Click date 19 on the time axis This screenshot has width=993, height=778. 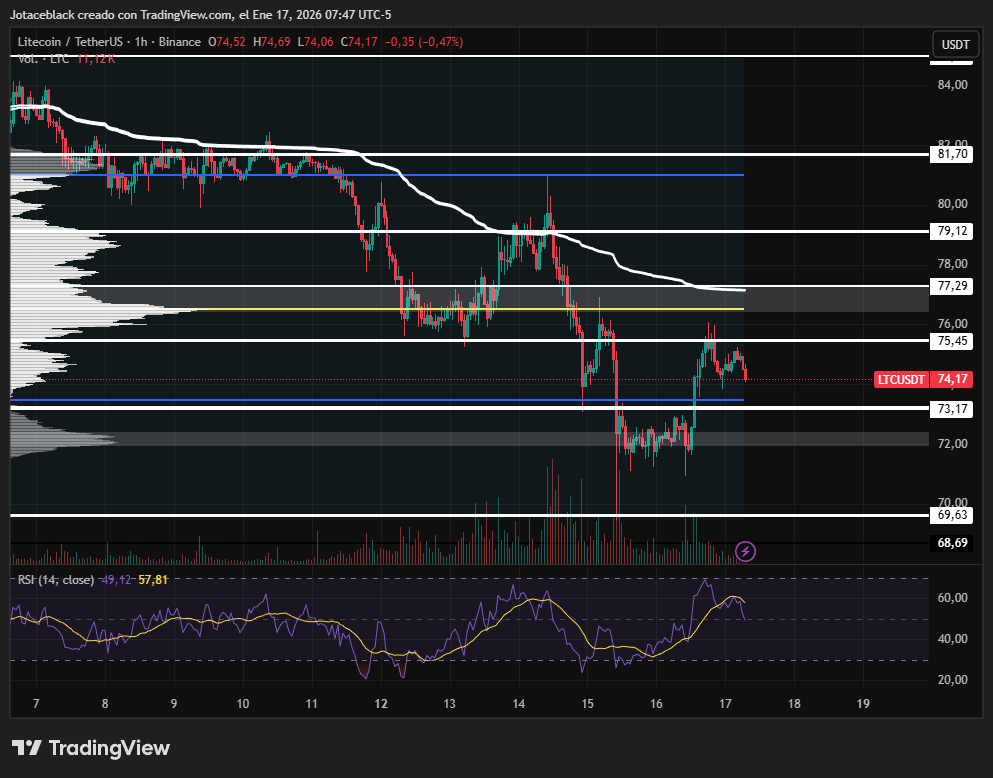coord(863,704)
